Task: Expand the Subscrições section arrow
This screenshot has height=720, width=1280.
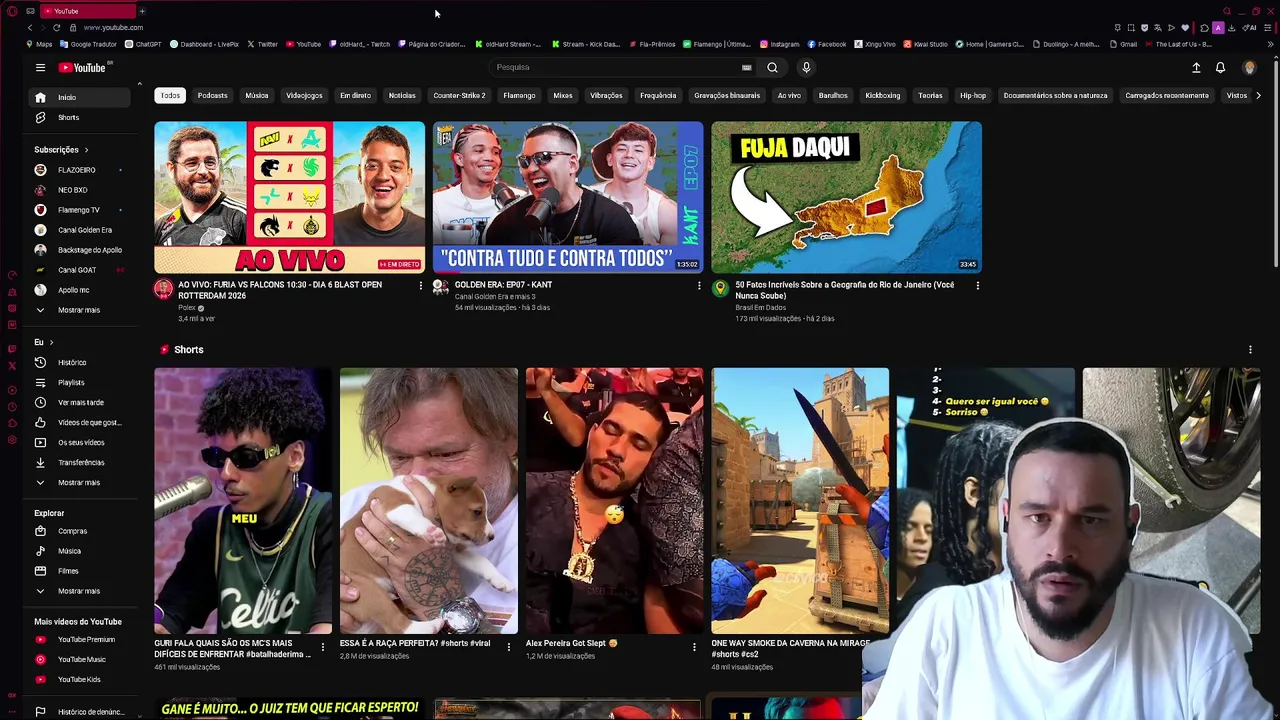Action: 85,149
